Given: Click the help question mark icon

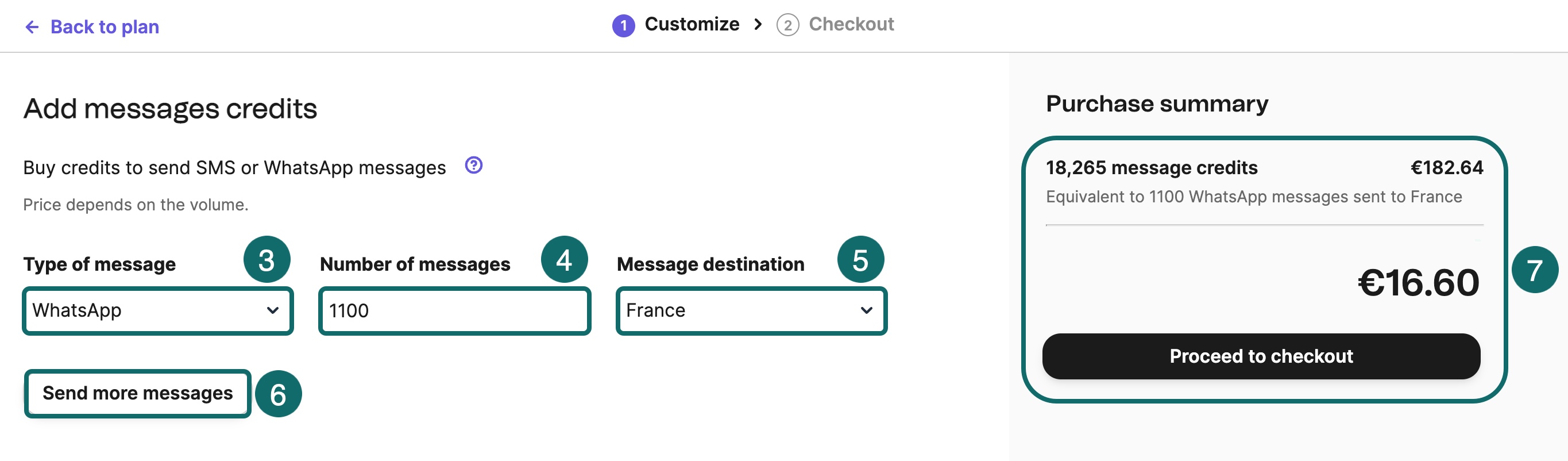Looking at the screenshot, I should [x=474, y=165].
